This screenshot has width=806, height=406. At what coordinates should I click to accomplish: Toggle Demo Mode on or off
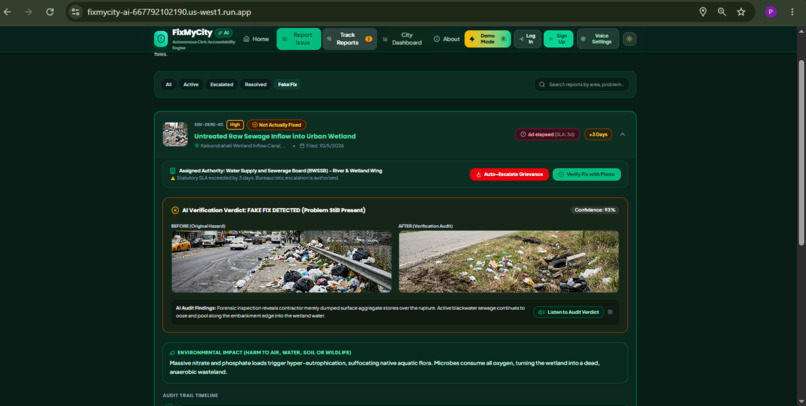487,39
